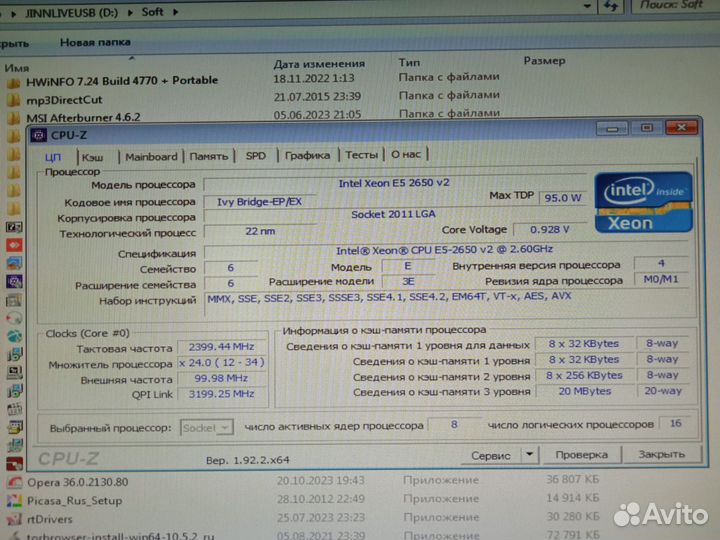The image size is (720, 540).
Task: Click the red icon below the 7z icon
Action: [14, 245]
